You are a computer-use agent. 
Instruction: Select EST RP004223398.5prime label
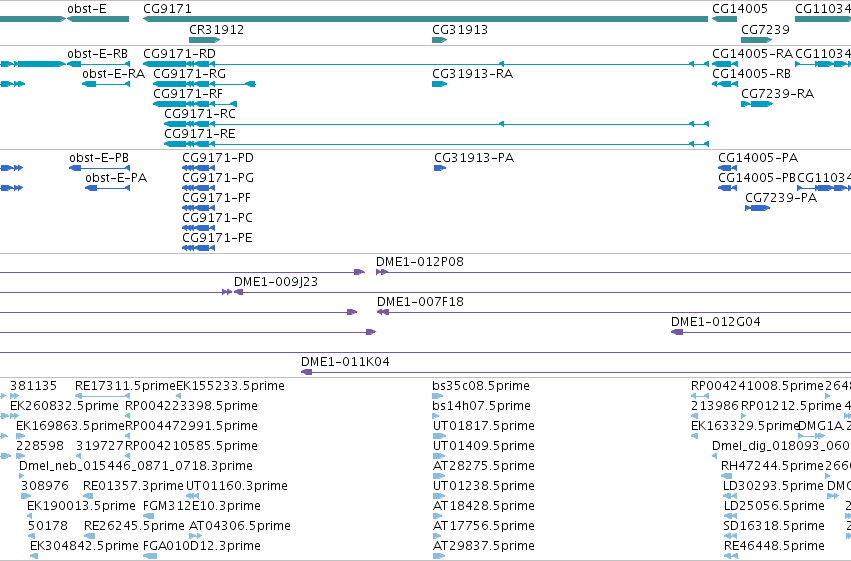[x=192, y=406]
